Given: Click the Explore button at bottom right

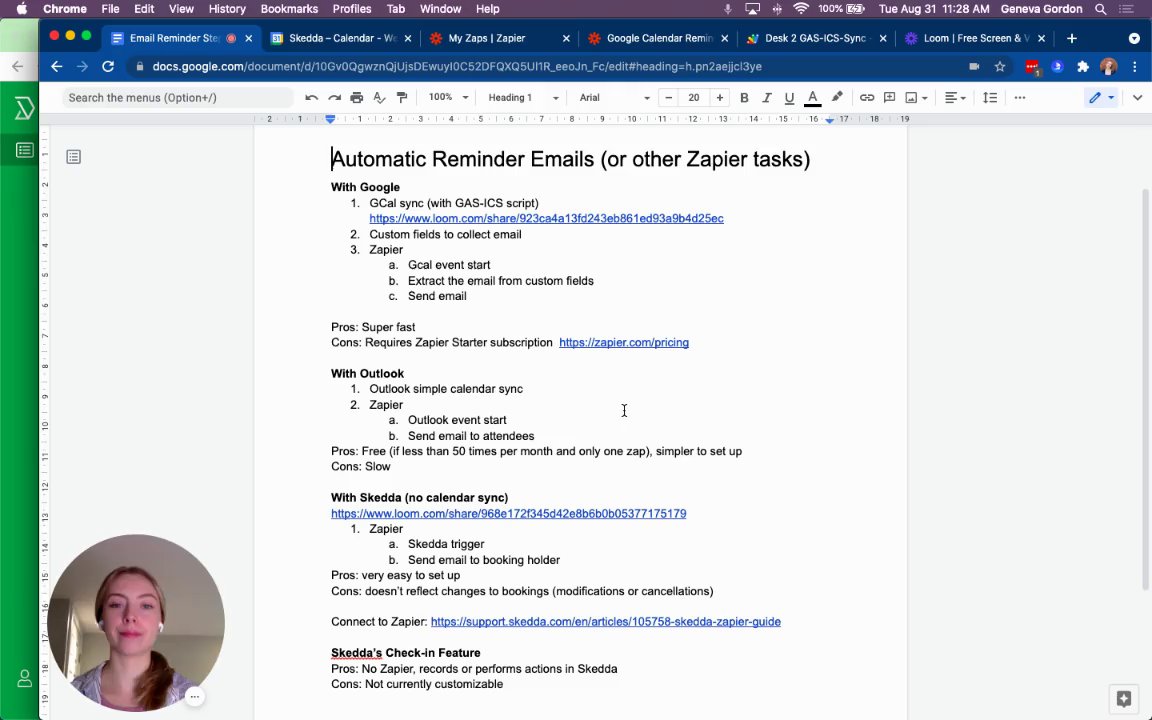Looking at the screenshot, I should (1123, 698).
